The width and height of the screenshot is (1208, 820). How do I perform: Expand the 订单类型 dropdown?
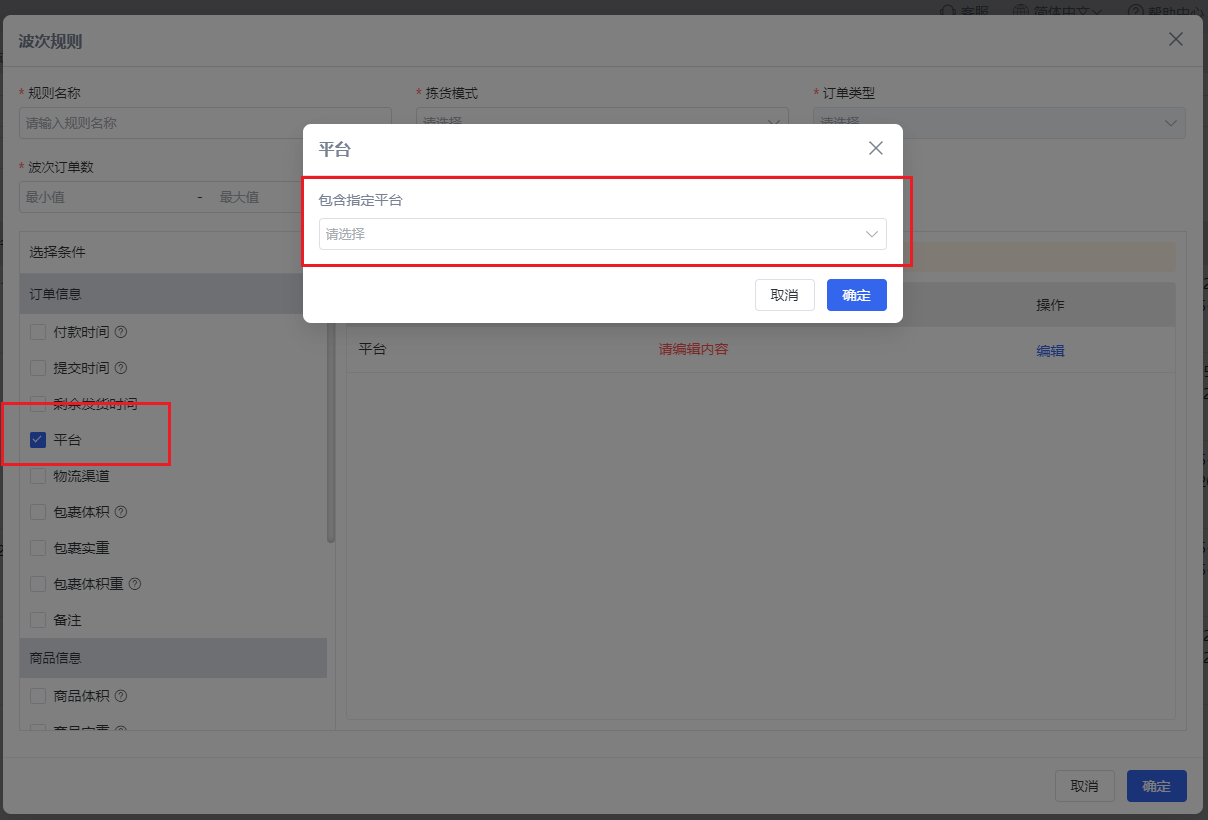pos(1000,123)
